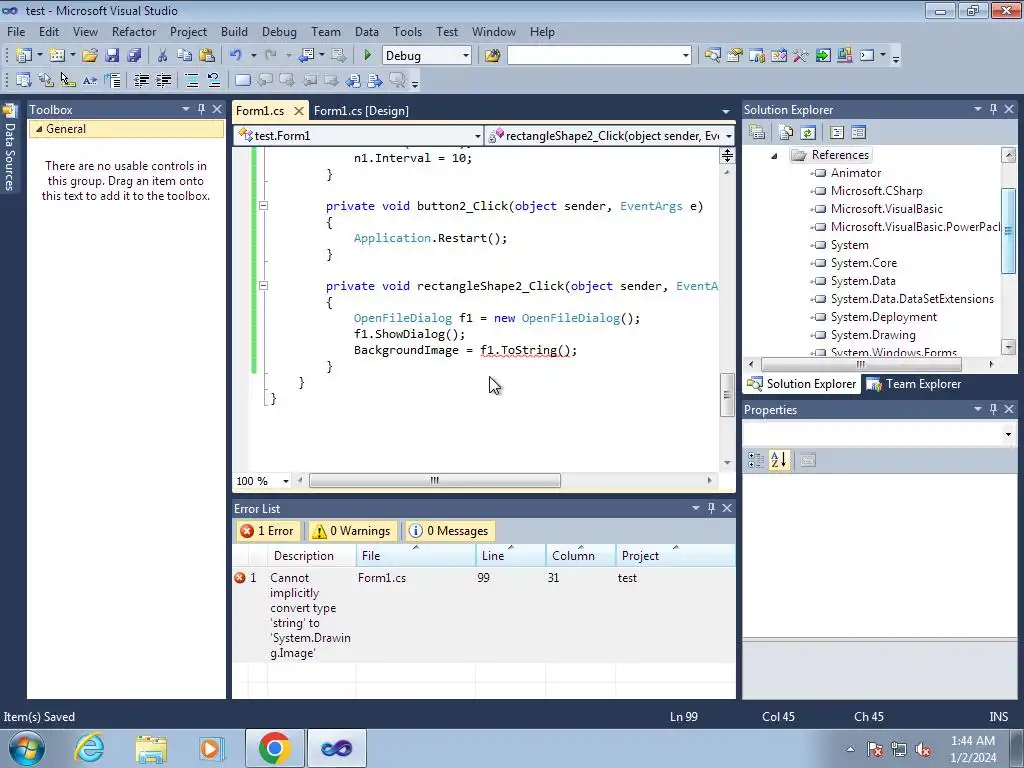Uncomment the selected lines icon
The image size is (1024, 768).
pos(214,80)
